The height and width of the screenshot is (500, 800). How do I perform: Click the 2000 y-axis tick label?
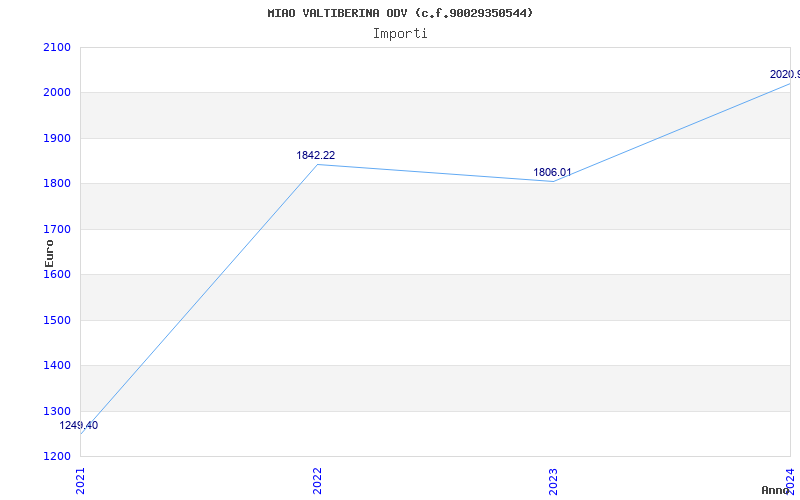tap(57, 93)
